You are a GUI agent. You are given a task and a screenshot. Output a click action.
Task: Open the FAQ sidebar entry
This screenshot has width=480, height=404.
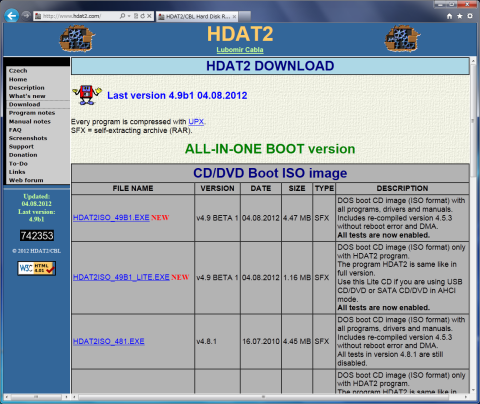[x=15, y=130]
